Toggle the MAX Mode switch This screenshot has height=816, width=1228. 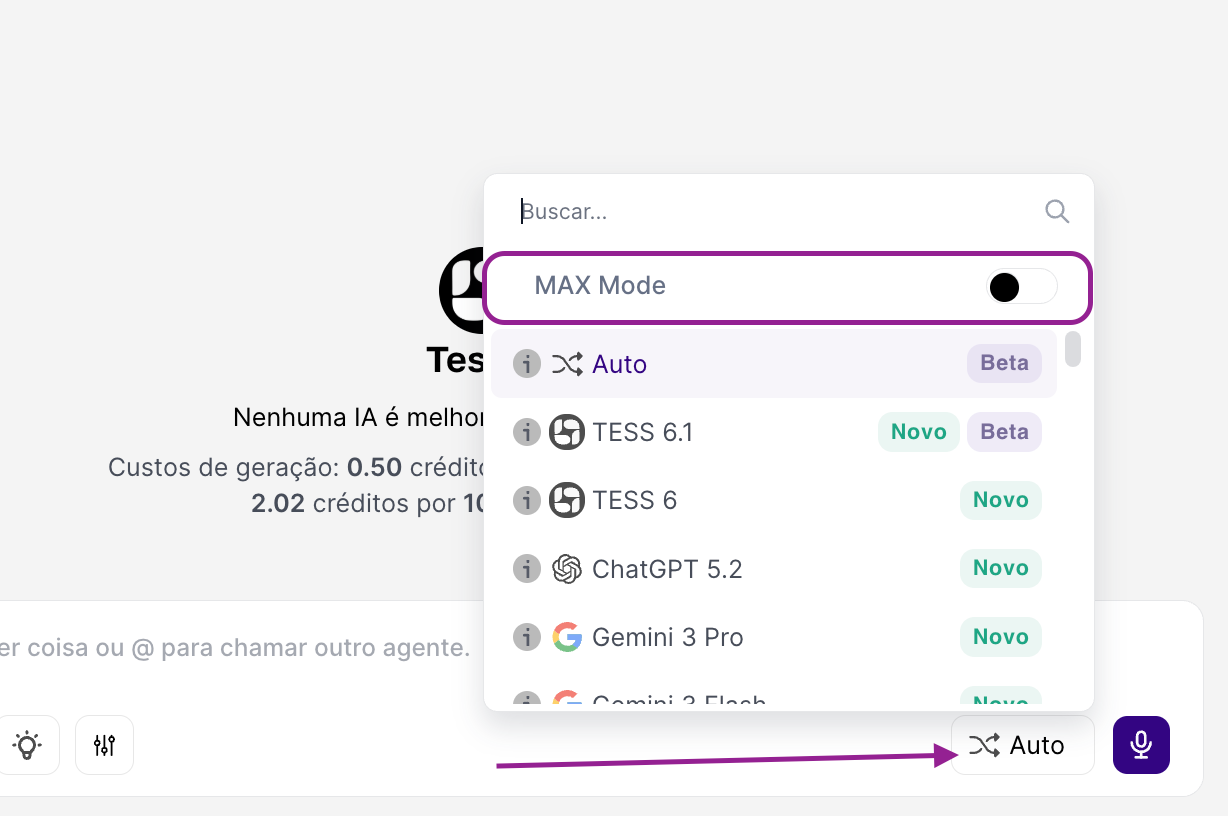(1020, 288)
